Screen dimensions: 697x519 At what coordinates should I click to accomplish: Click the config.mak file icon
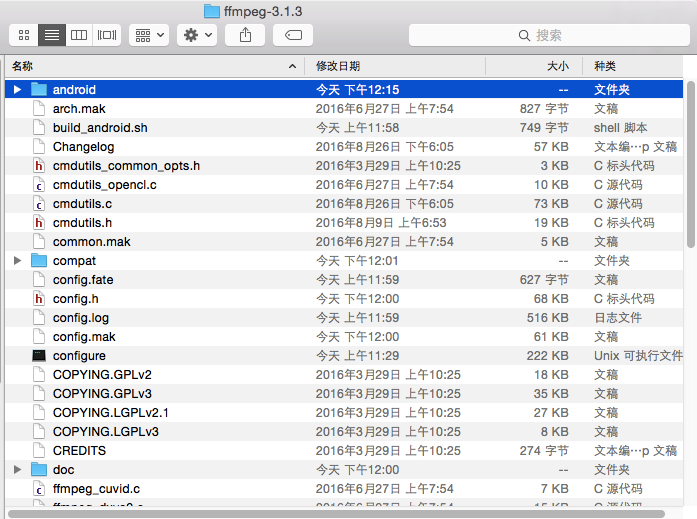coord(39,337)
